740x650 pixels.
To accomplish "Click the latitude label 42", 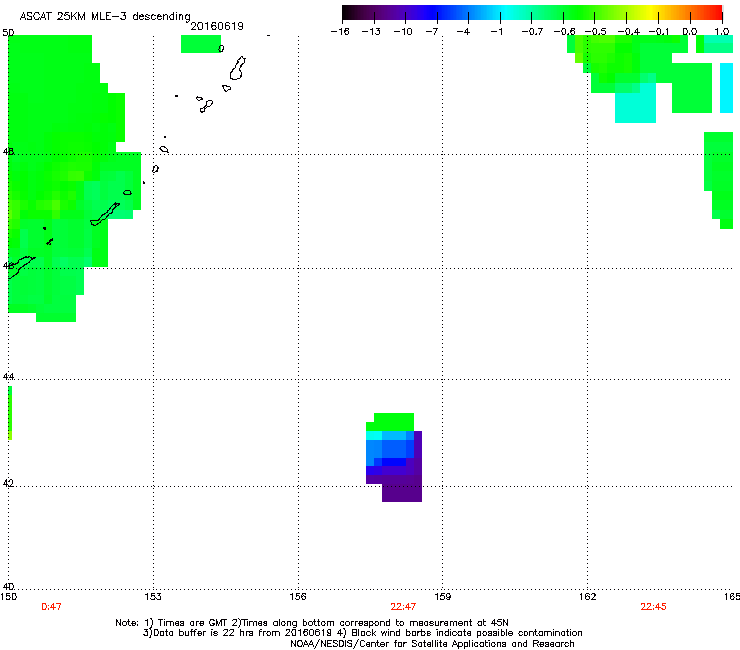I will click(x=8, y=483).
